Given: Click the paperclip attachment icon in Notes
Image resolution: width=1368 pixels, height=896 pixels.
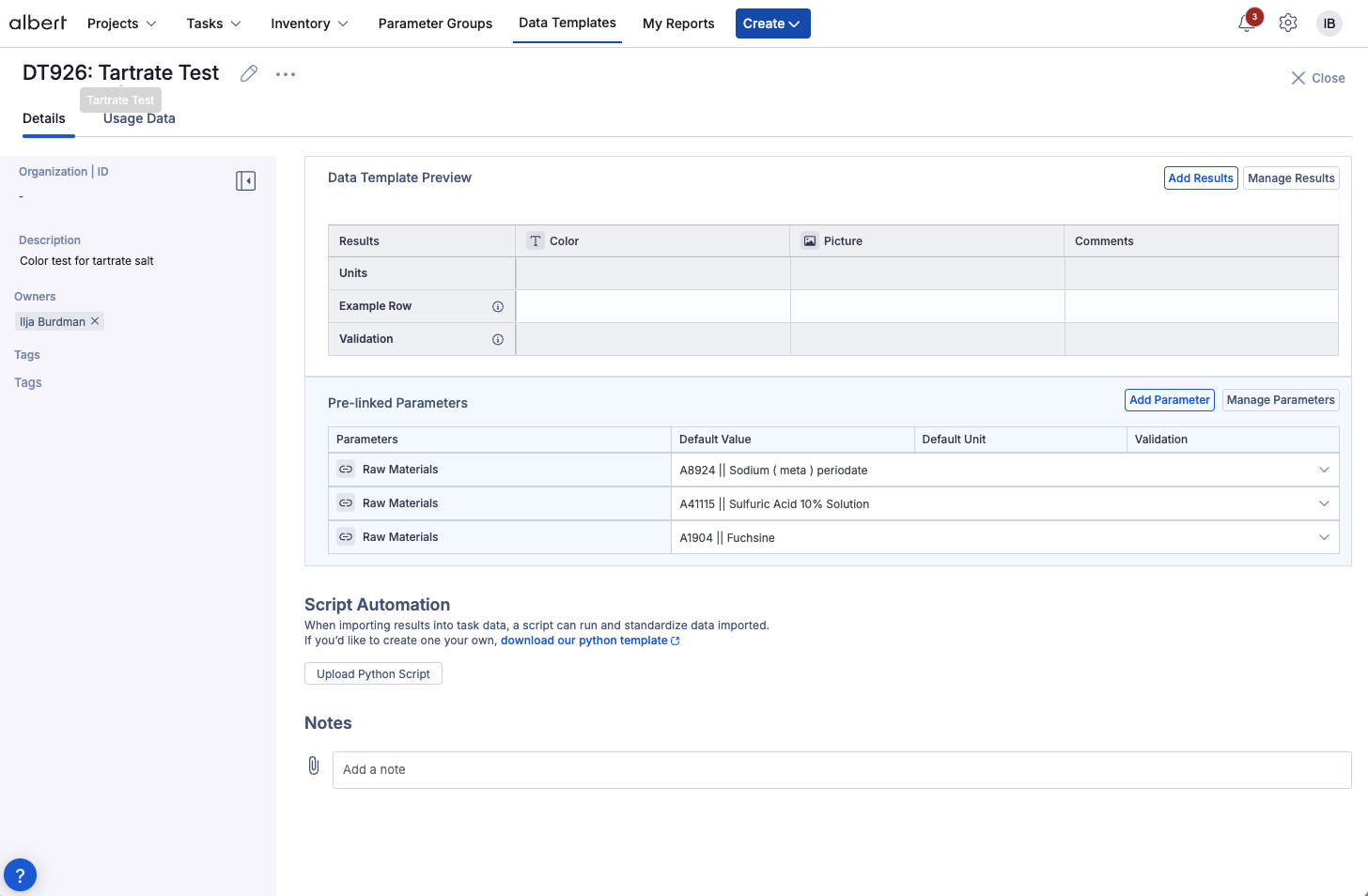Looking at the screenshot, I should tap(314, 766).
